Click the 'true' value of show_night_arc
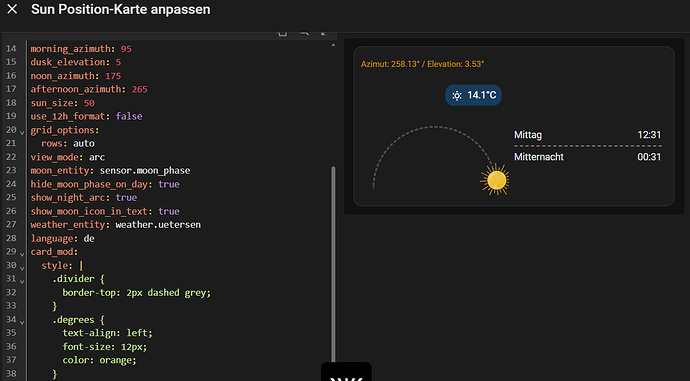Viewport: 690px width, 381px height. tap(126, 198)
